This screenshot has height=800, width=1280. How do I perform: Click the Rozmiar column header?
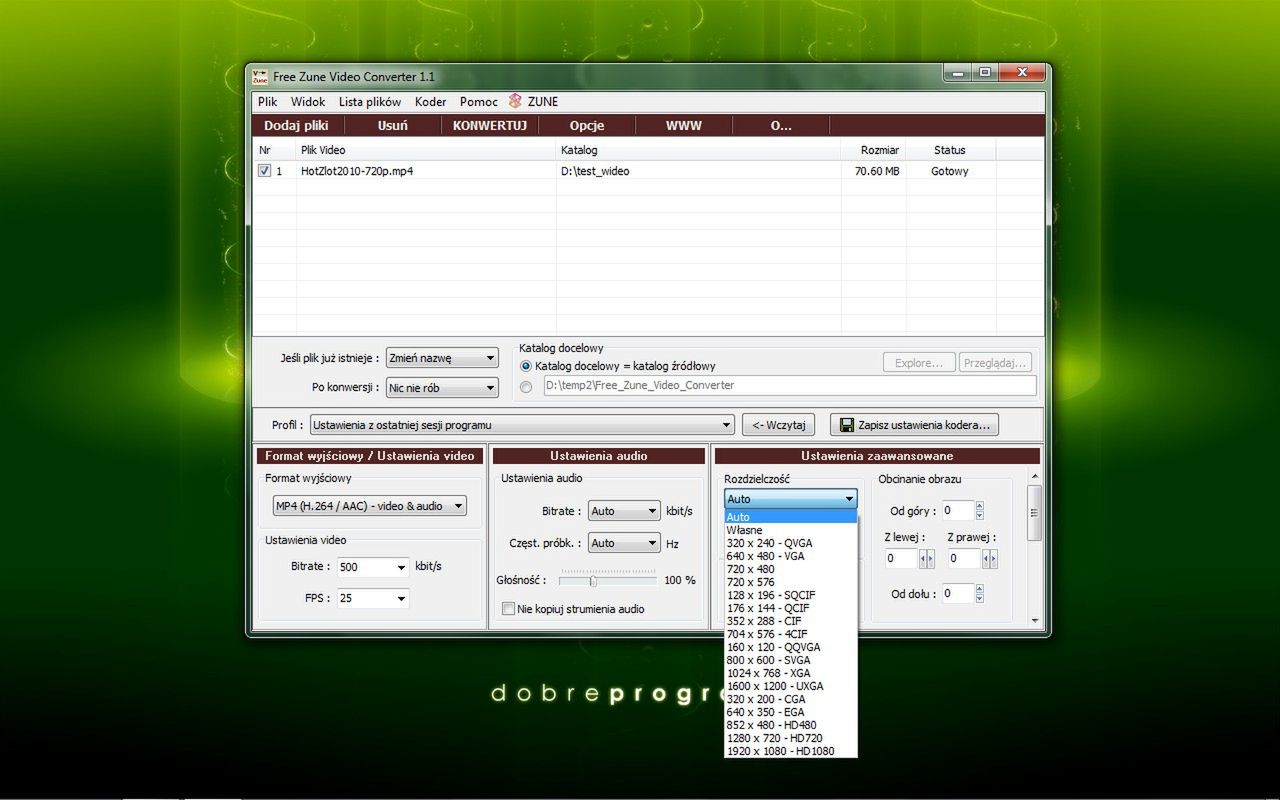point(873,150)
